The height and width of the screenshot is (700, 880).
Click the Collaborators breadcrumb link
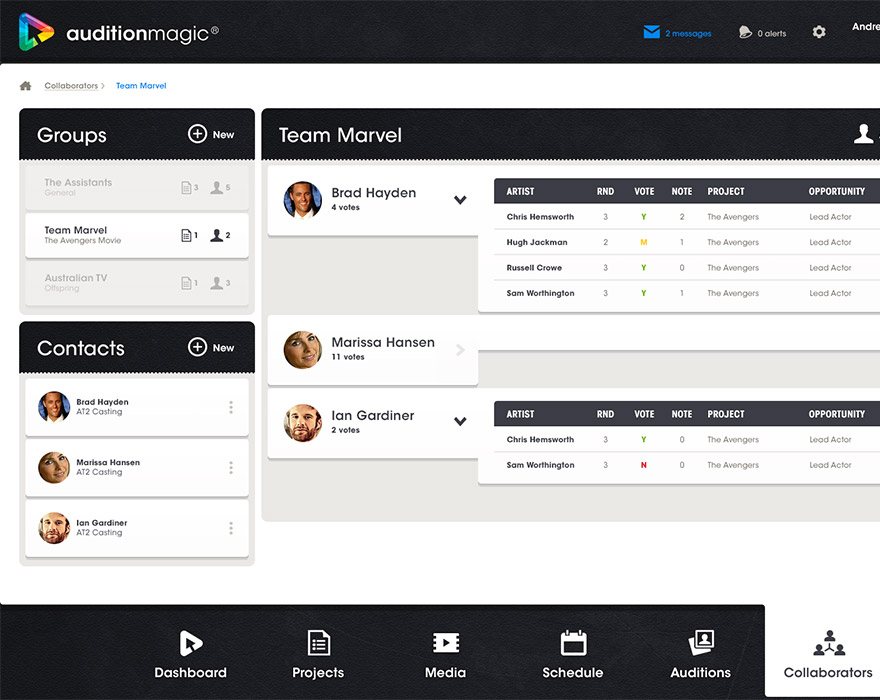click(71, 86)
